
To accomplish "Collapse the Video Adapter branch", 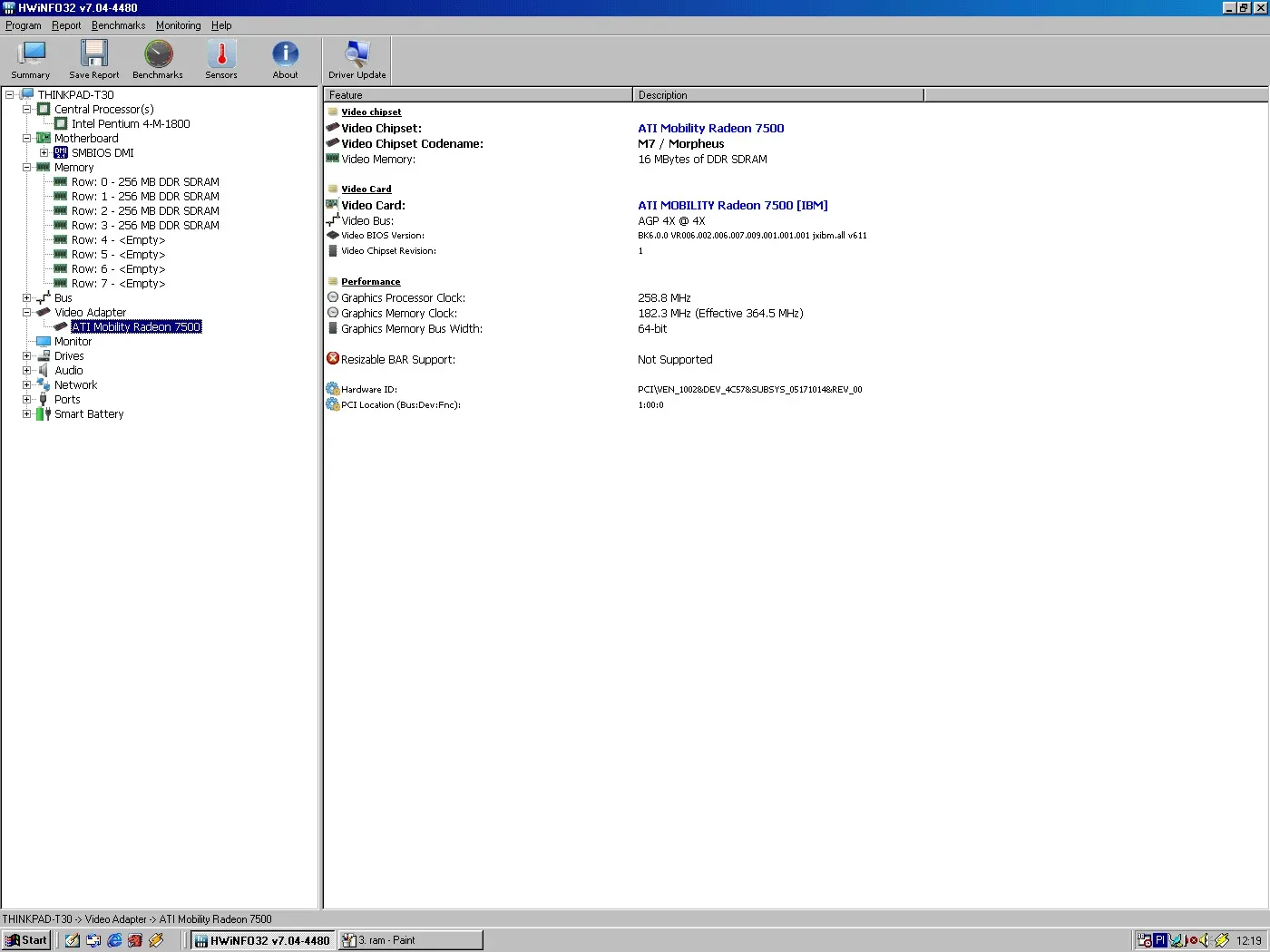I will 26,312.
